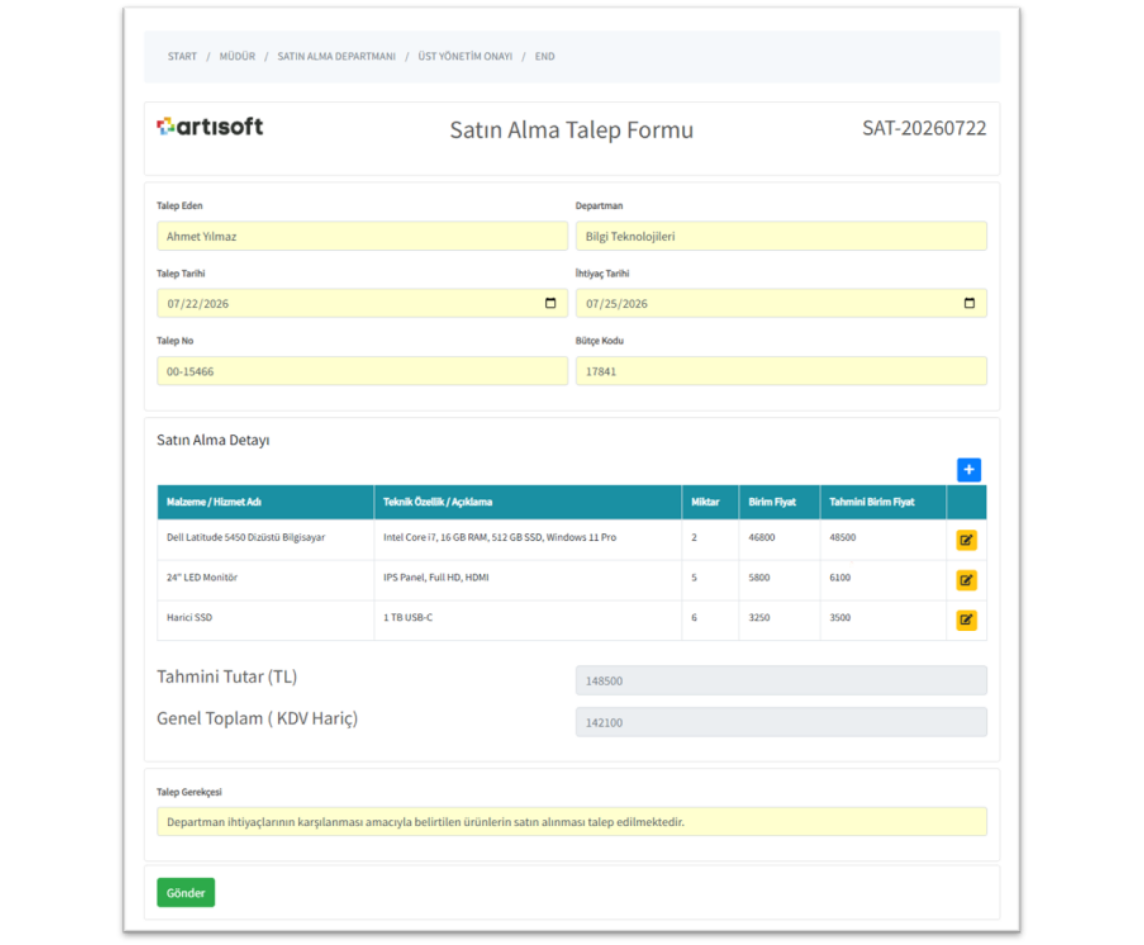Click unit price 3250
This screenshot has width=1144, height=945.
(x=759, y=617)
